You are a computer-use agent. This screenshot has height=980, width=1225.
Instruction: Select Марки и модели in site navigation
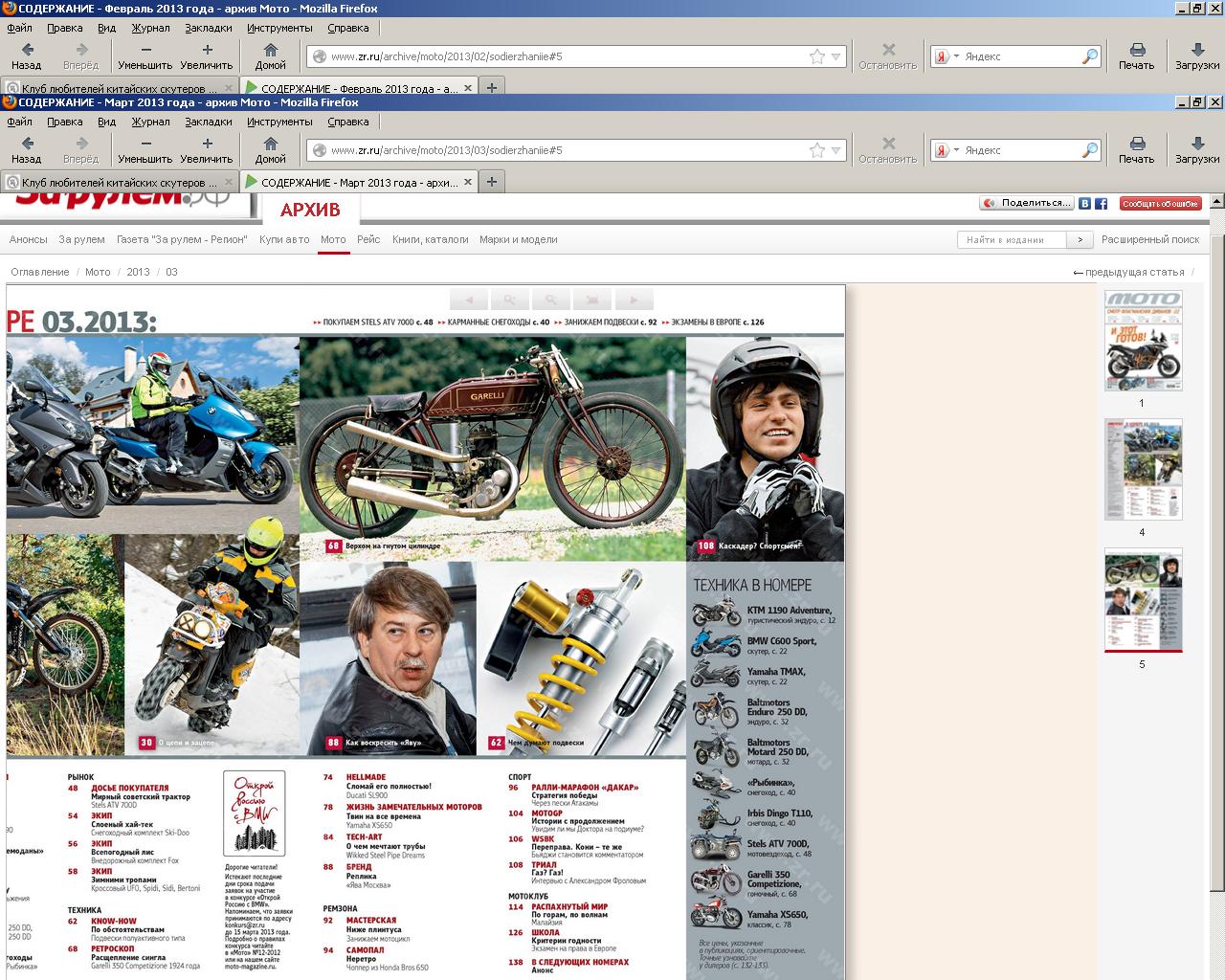tap(518, 240)
